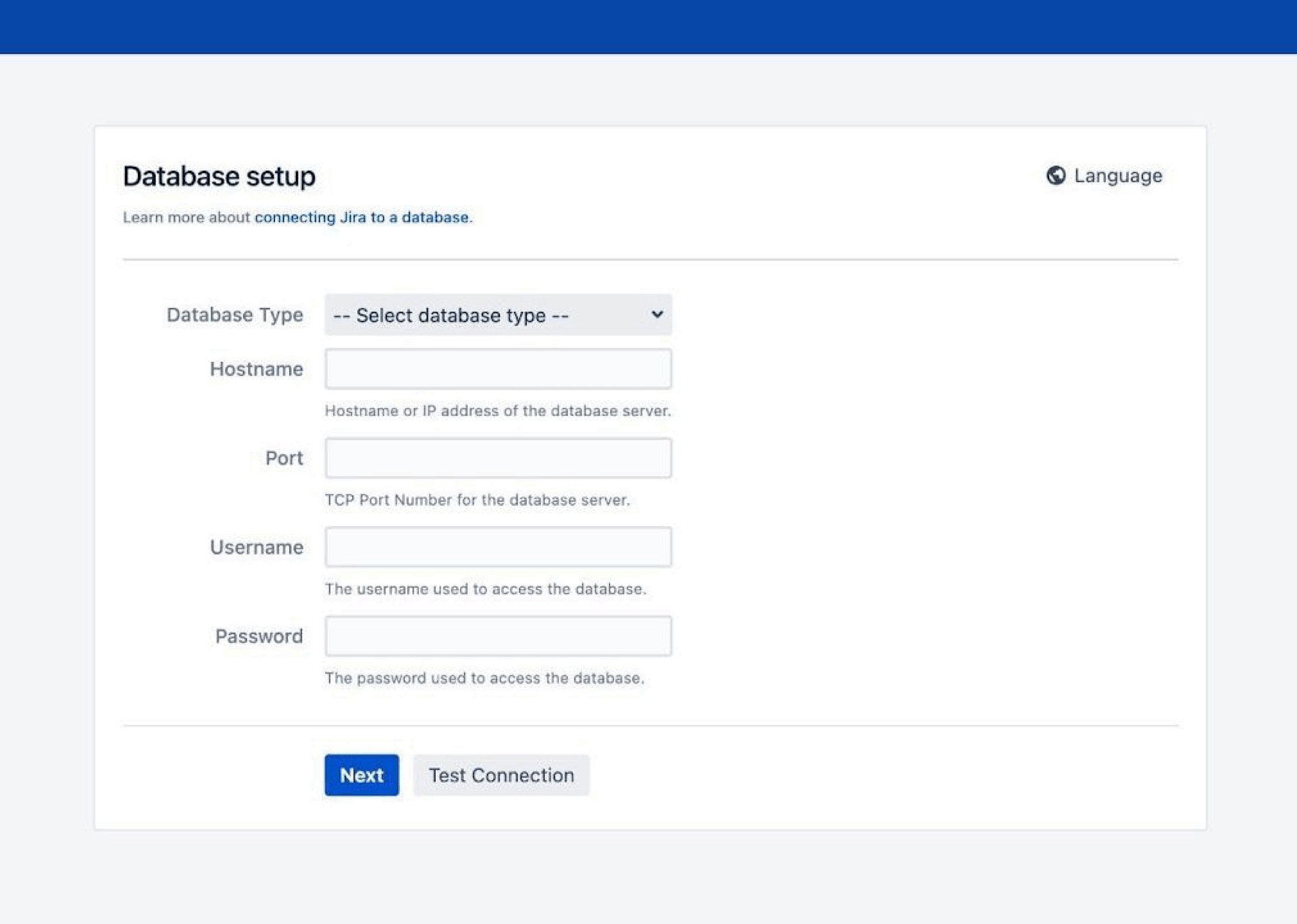The image size is (1297, 924).
Task: Click the Username input field
Action: [x=498, y=547]
